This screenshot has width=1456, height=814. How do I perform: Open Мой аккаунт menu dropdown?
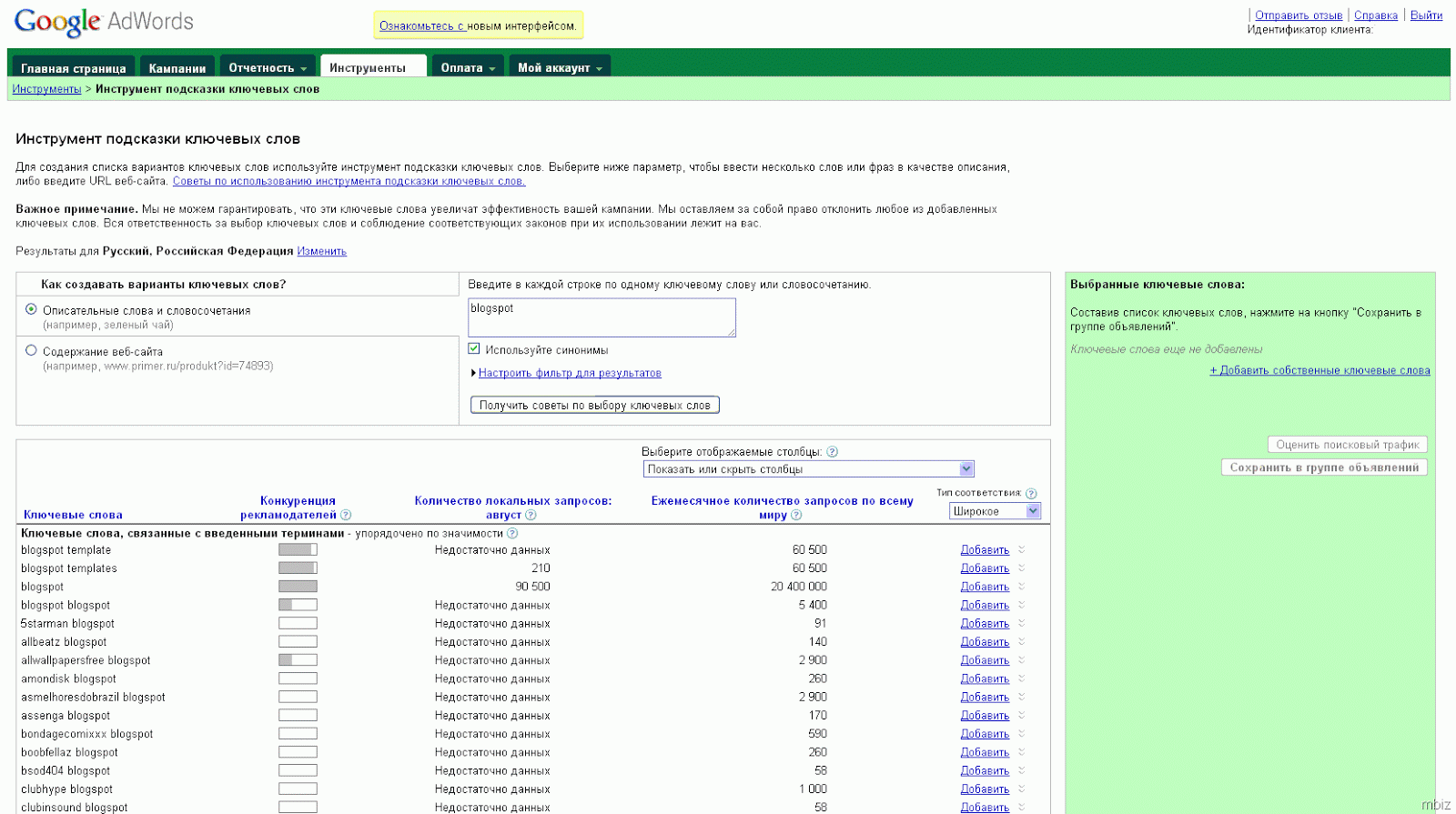pyautogui.click(x=560, y=67)
